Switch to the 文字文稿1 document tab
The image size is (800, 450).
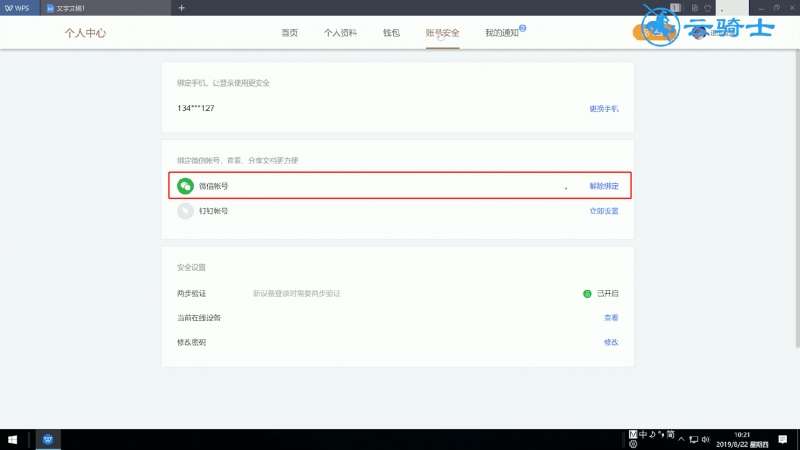(106, 8)
